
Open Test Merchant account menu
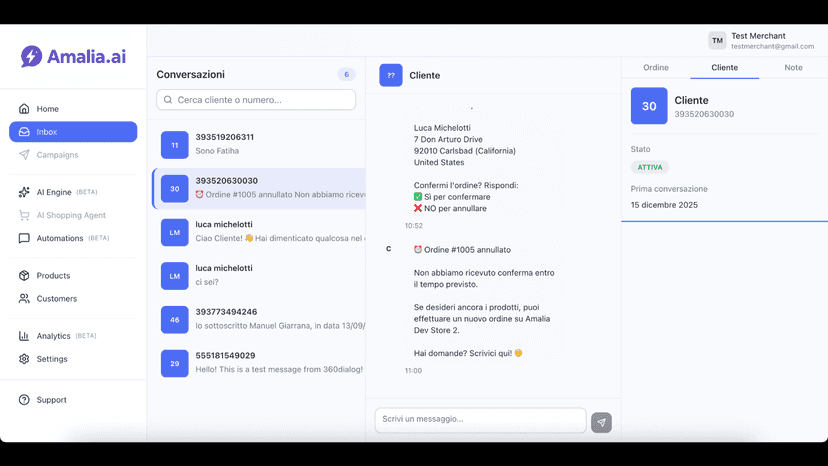(761, 41)
